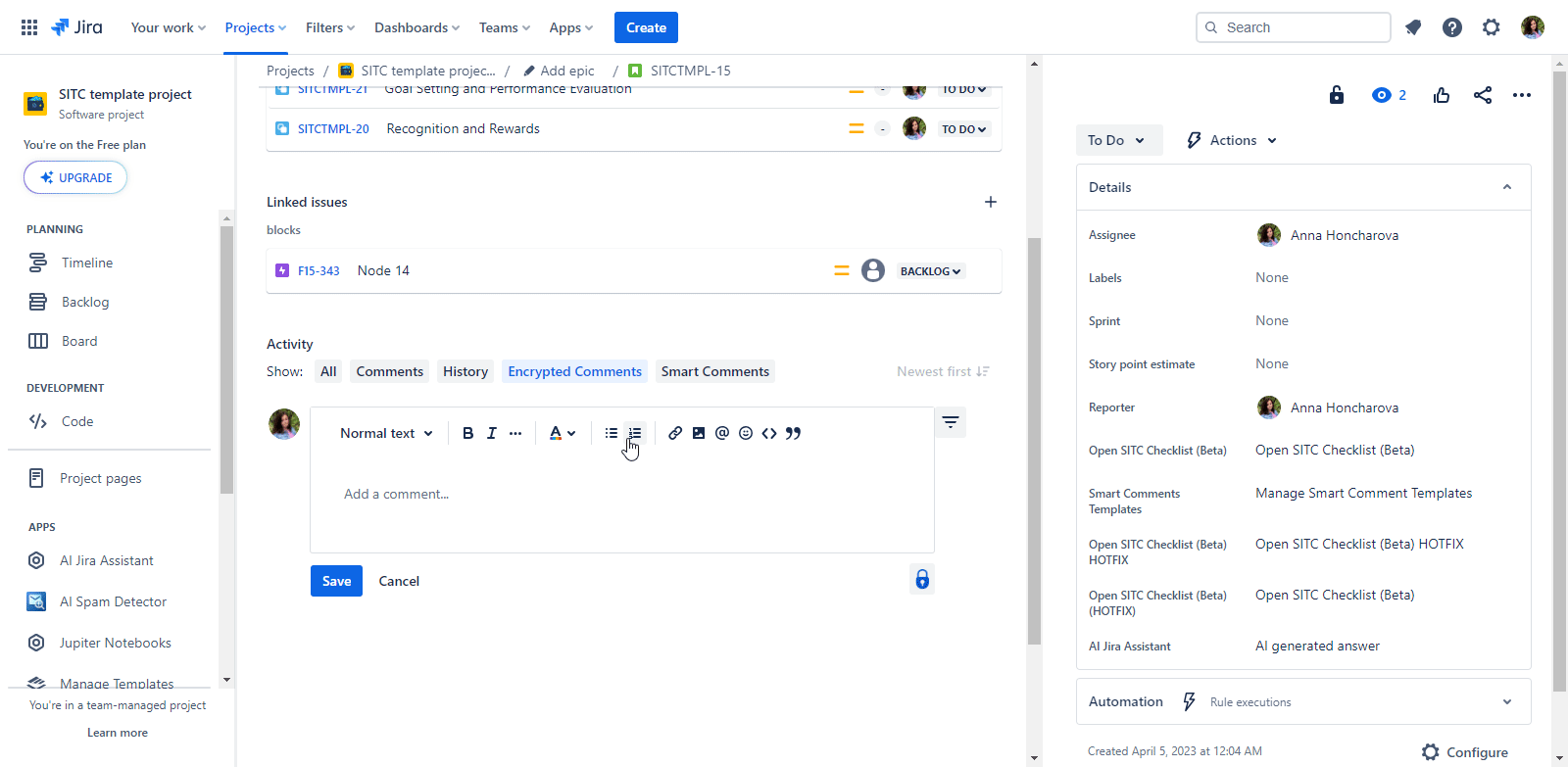Toggle italic formatting in comment editor
The image size is (1568, 767).
[x=492, y=433]
